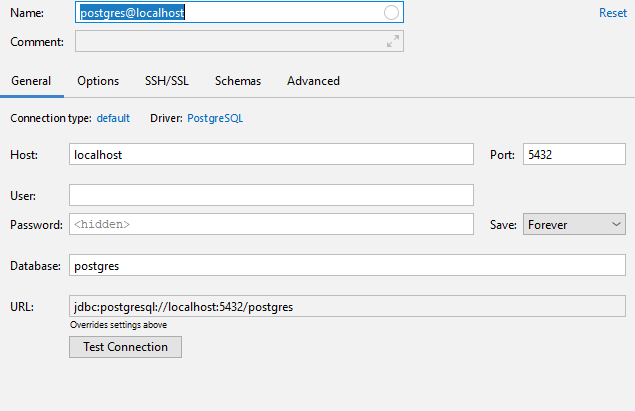Click the Test Connection button
635x411 pixels.
pos(125,347)
